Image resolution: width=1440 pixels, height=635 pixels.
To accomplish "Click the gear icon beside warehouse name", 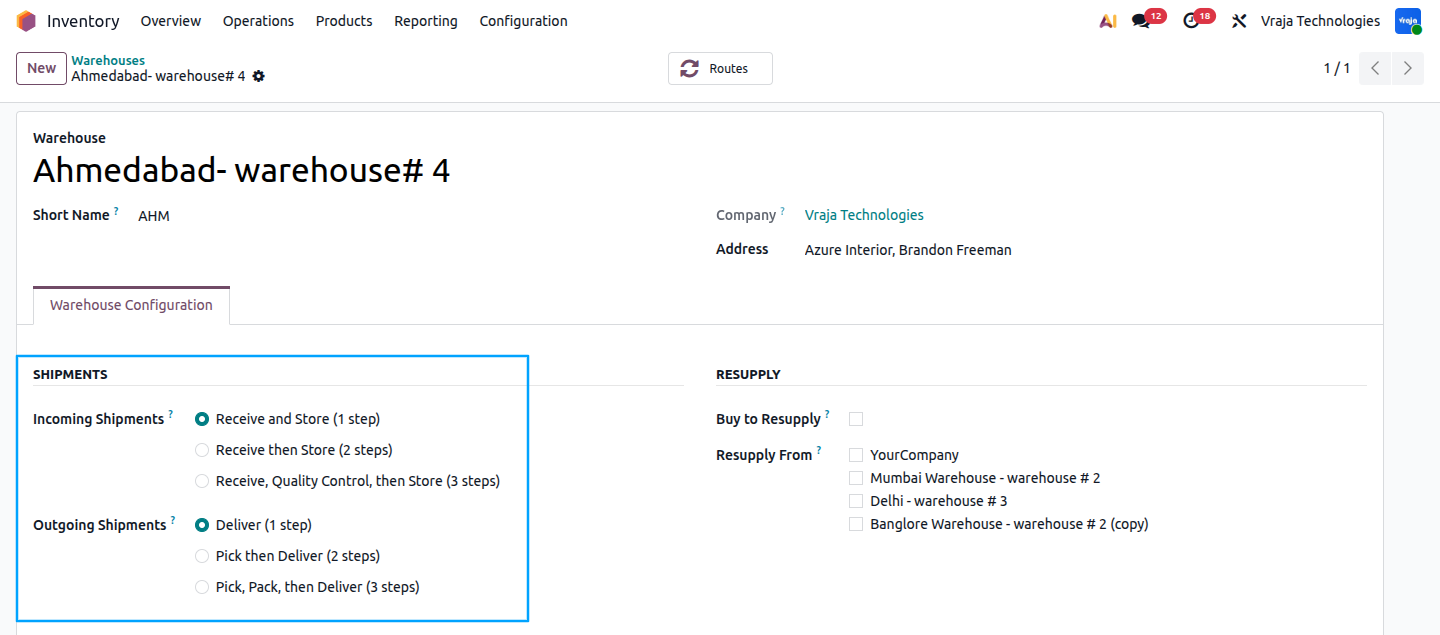I will point(259,76).
